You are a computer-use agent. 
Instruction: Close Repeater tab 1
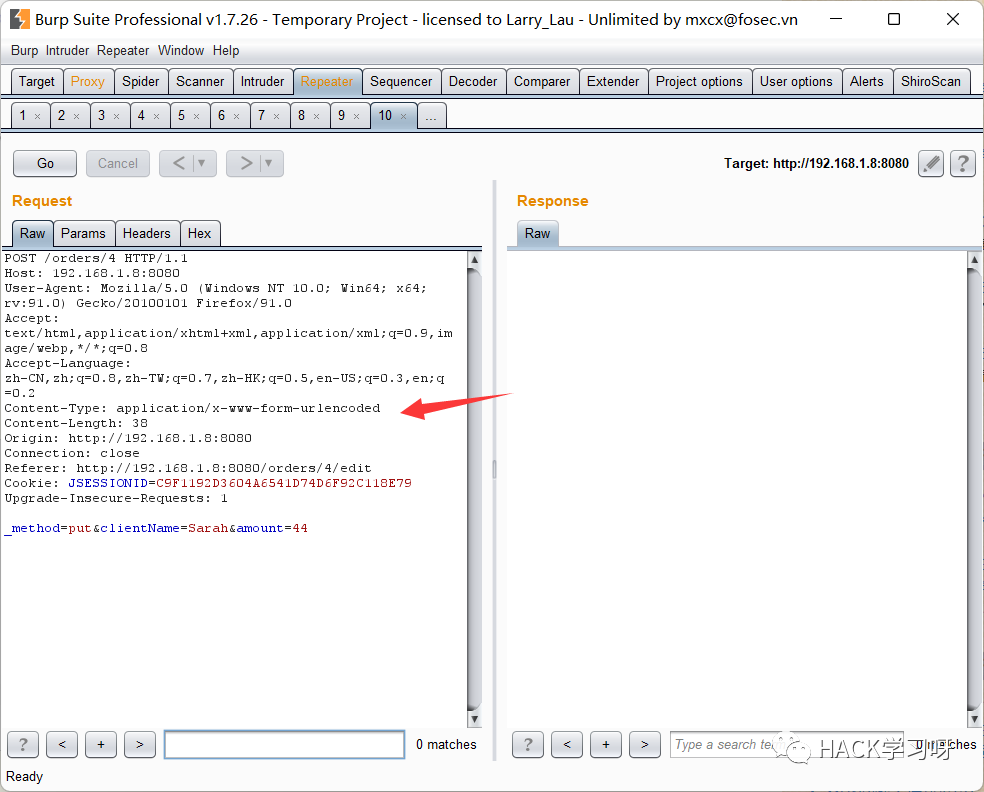tap(38, 116)
